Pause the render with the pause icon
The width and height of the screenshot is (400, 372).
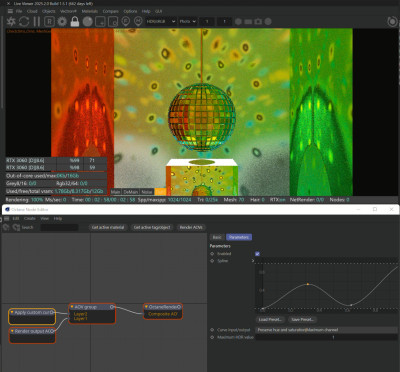pyautogui.click(x=37, y=22)
